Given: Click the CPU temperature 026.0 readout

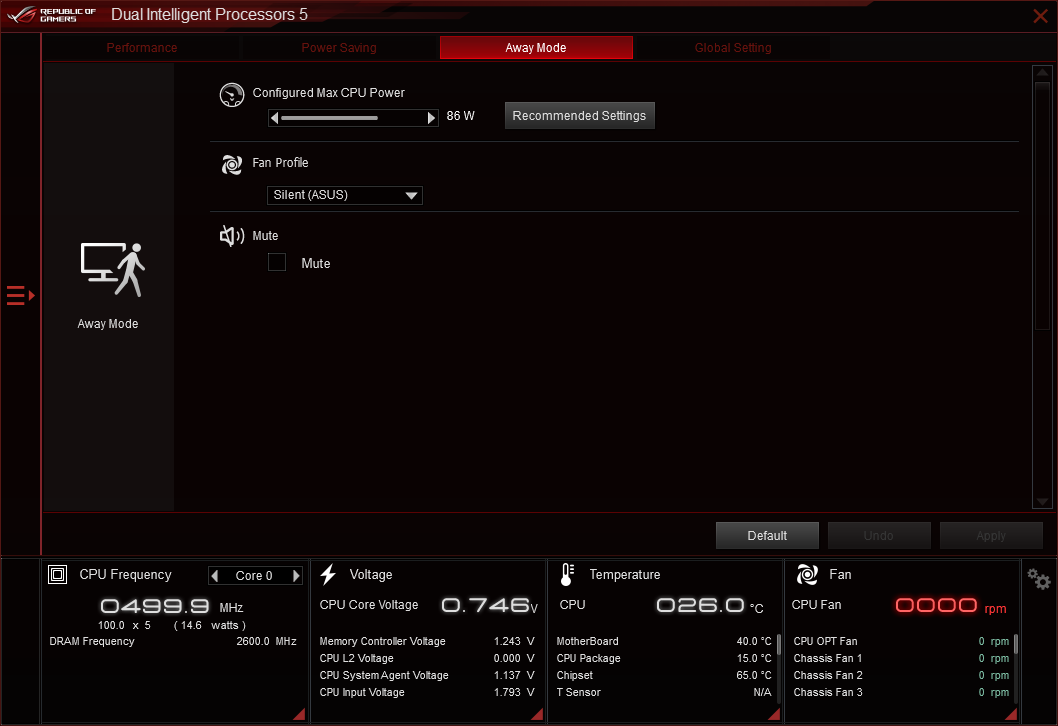Looking at the screenshot, I should (x=710, y=606).
